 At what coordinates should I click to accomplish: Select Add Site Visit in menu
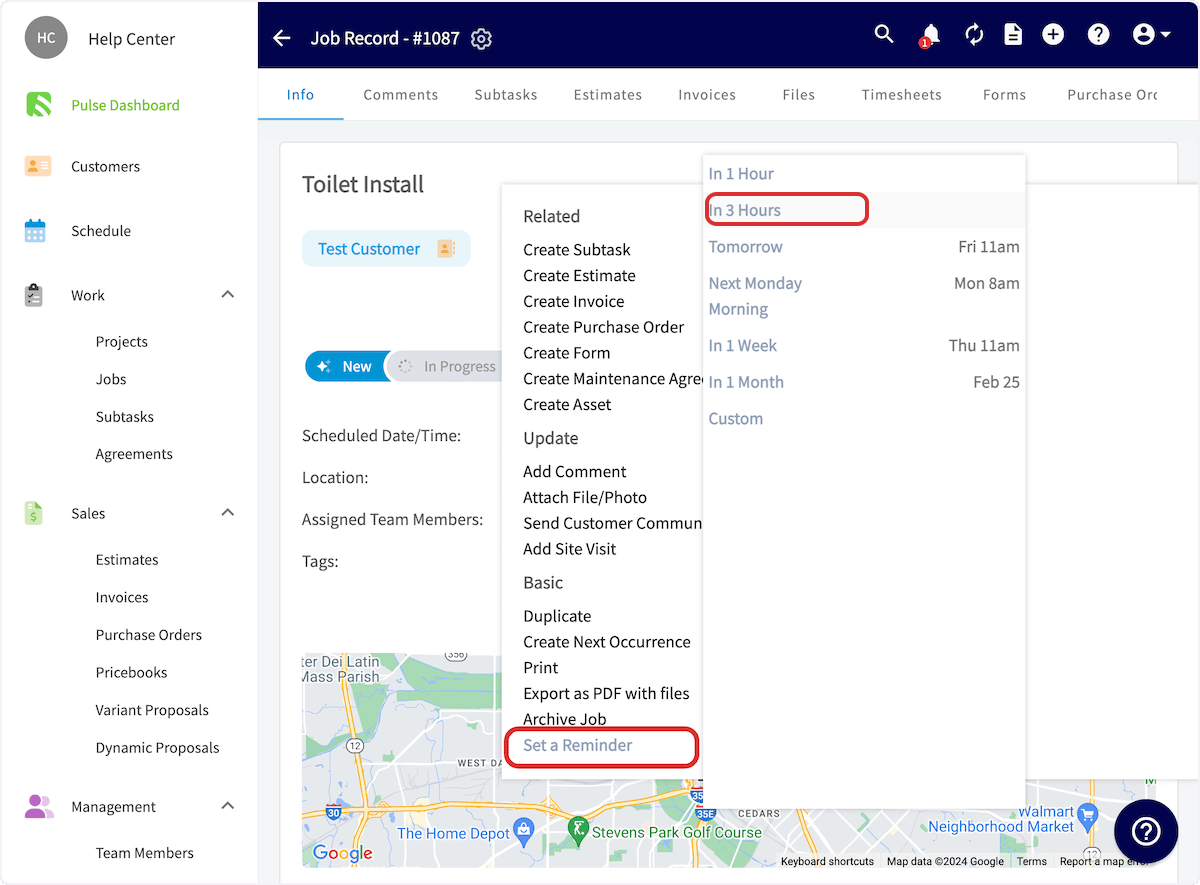[x=569, y=548]
